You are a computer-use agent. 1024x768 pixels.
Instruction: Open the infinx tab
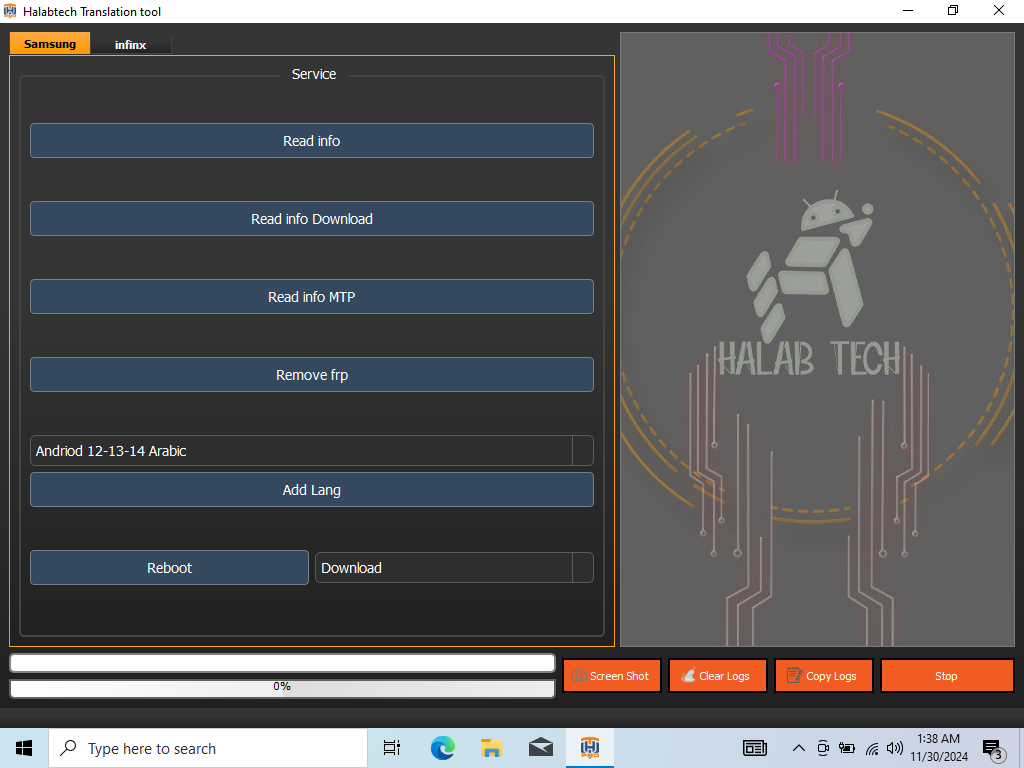[x=131, y=44]
